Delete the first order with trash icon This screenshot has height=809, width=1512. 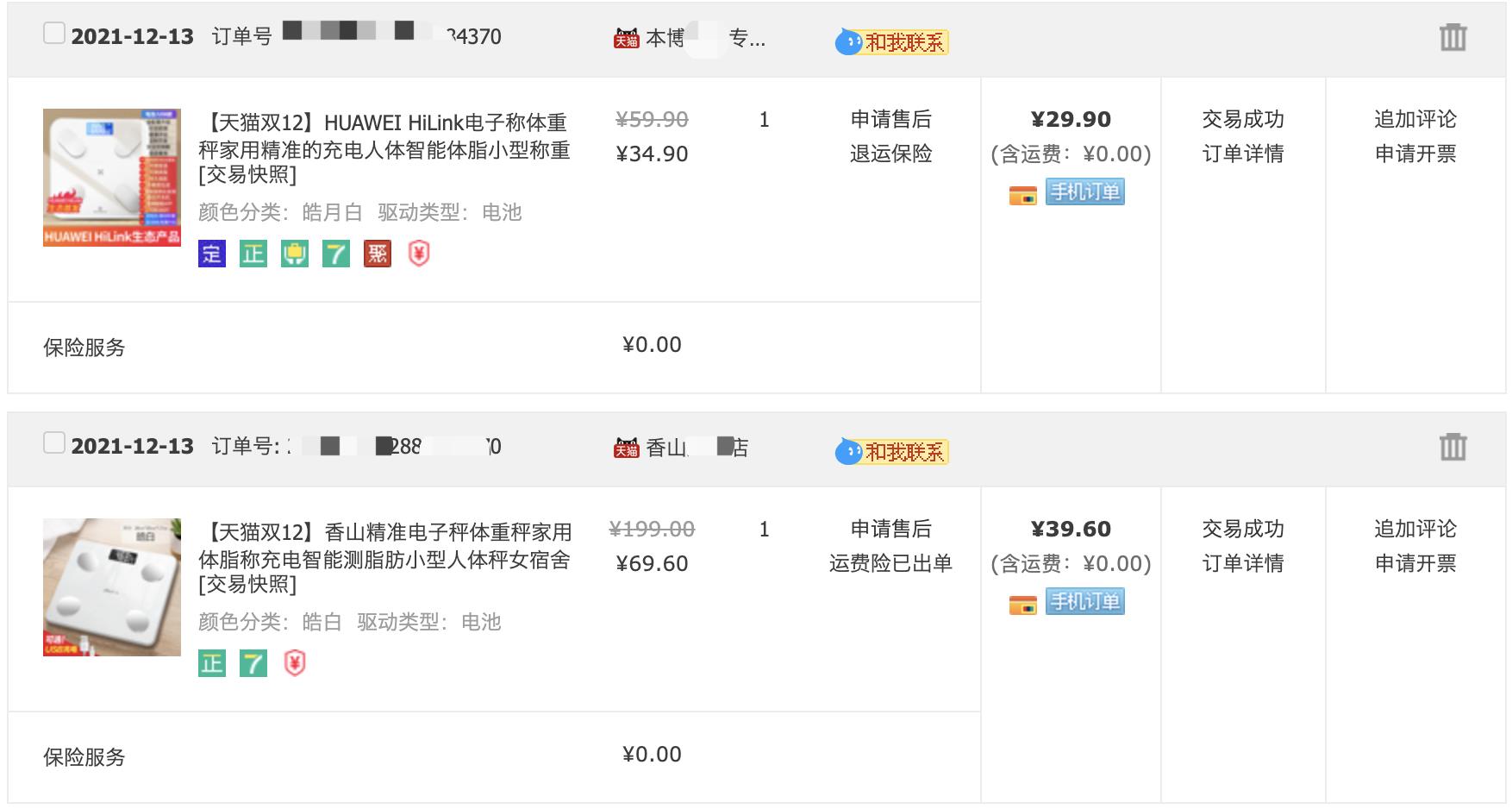[x=1453, y=37]
